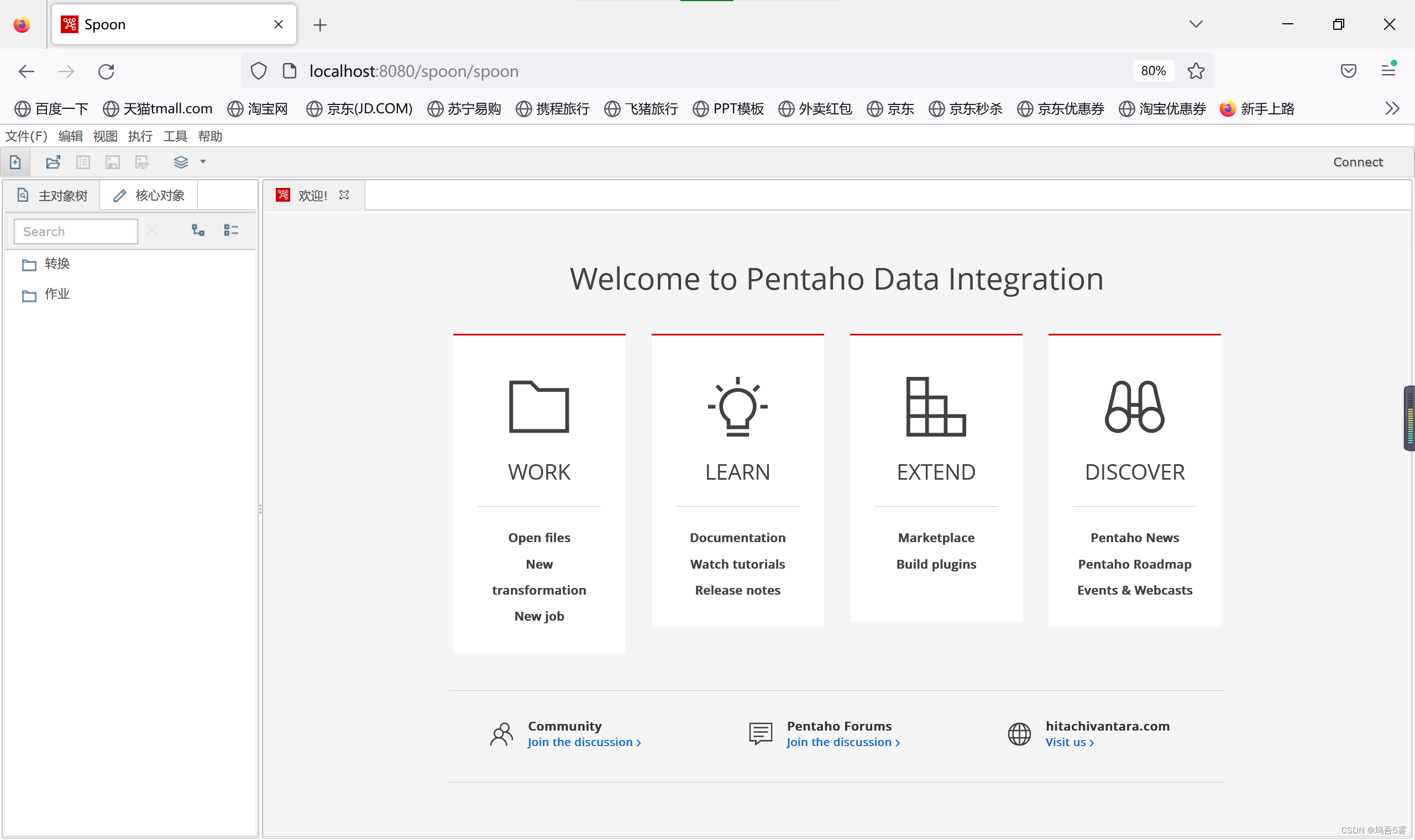
Task: Select the 欢迎! tab
Action: click(313, 195)
